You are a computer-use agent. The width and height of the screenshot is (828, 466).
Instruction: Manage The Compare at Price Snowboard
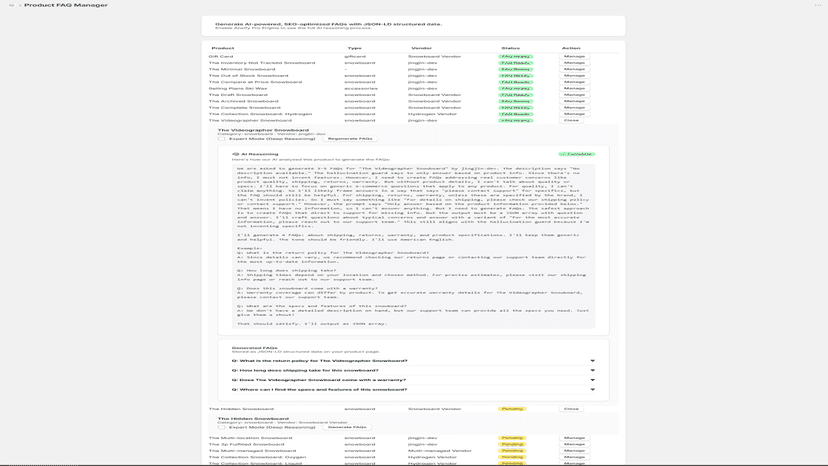coord(575,82)
